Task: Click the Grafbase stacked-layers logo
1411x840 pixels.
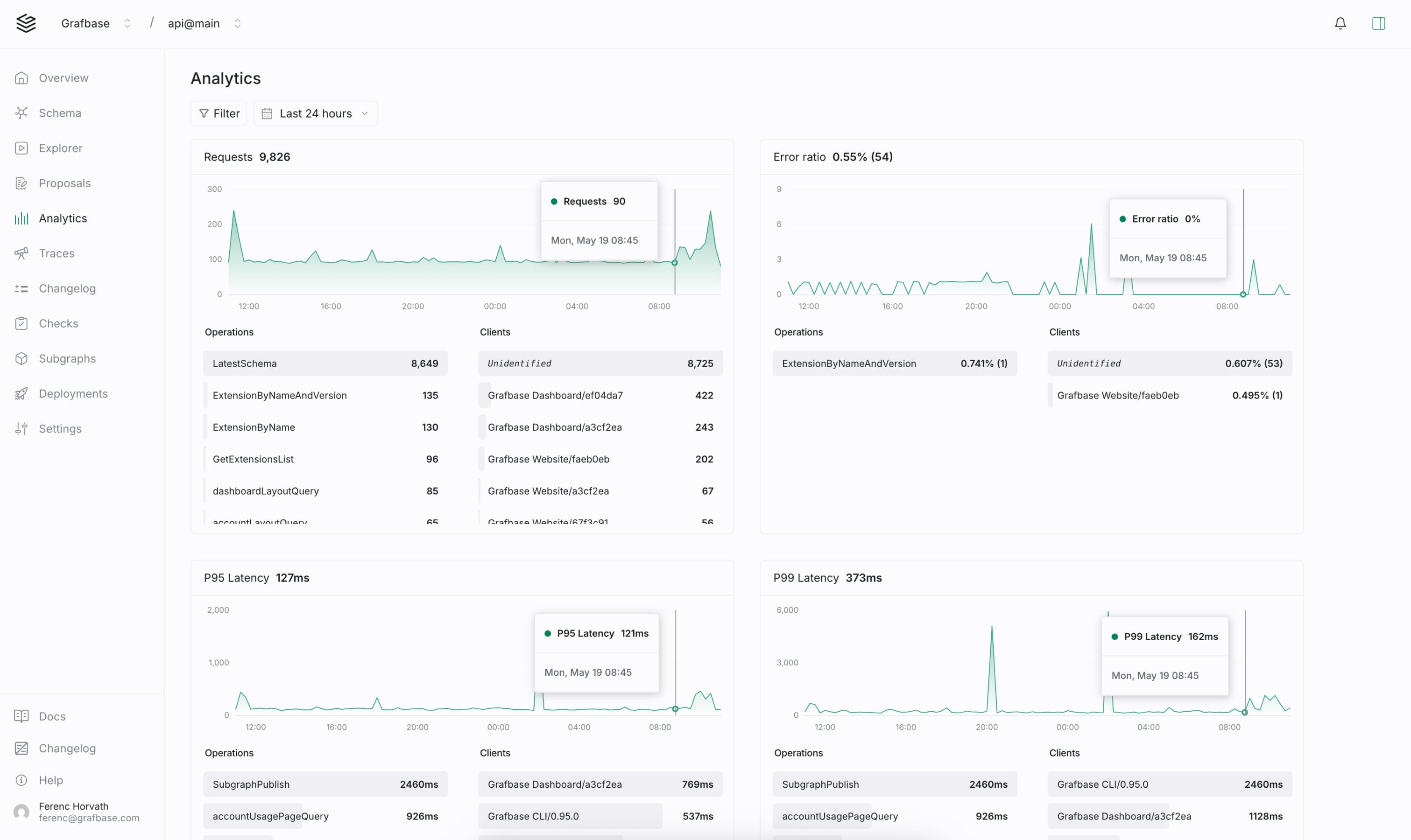Action: [26, 23]
